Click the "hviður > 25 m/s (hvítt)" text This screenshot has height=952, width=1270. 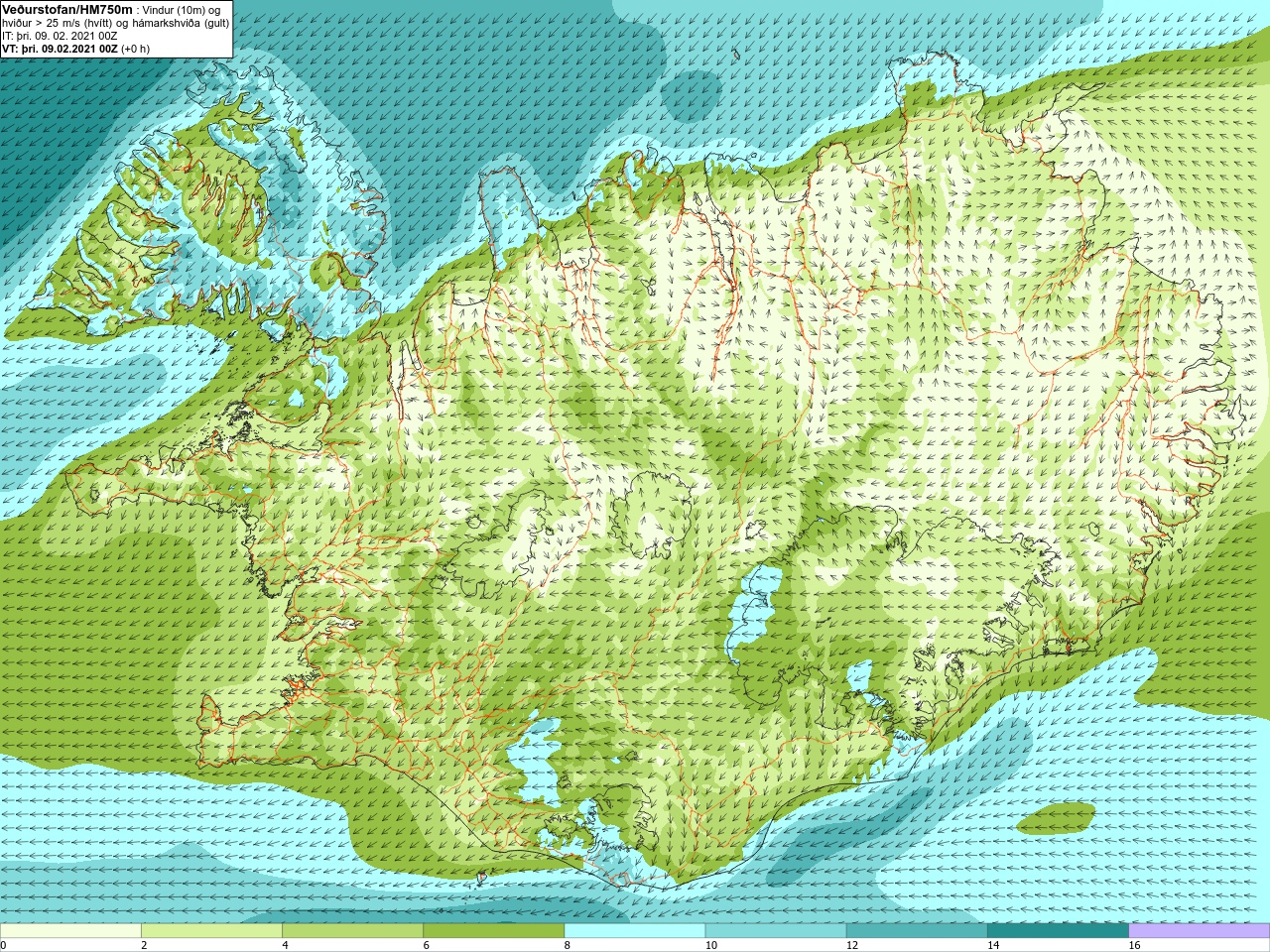click(x=59, y=23)
